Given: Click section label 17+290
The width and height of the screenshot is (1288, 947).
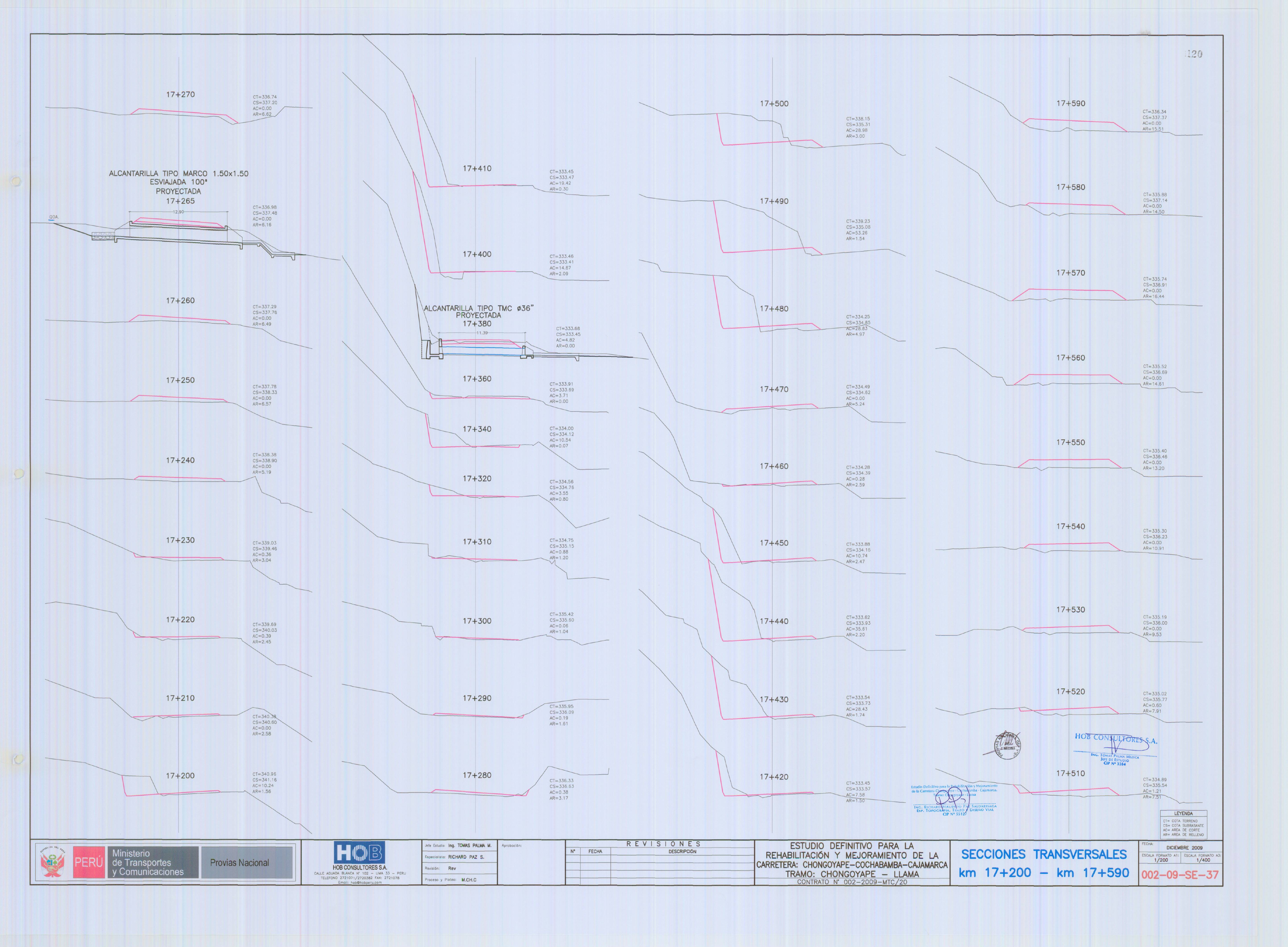Looking at the screenshot, I should click(477, 699).
